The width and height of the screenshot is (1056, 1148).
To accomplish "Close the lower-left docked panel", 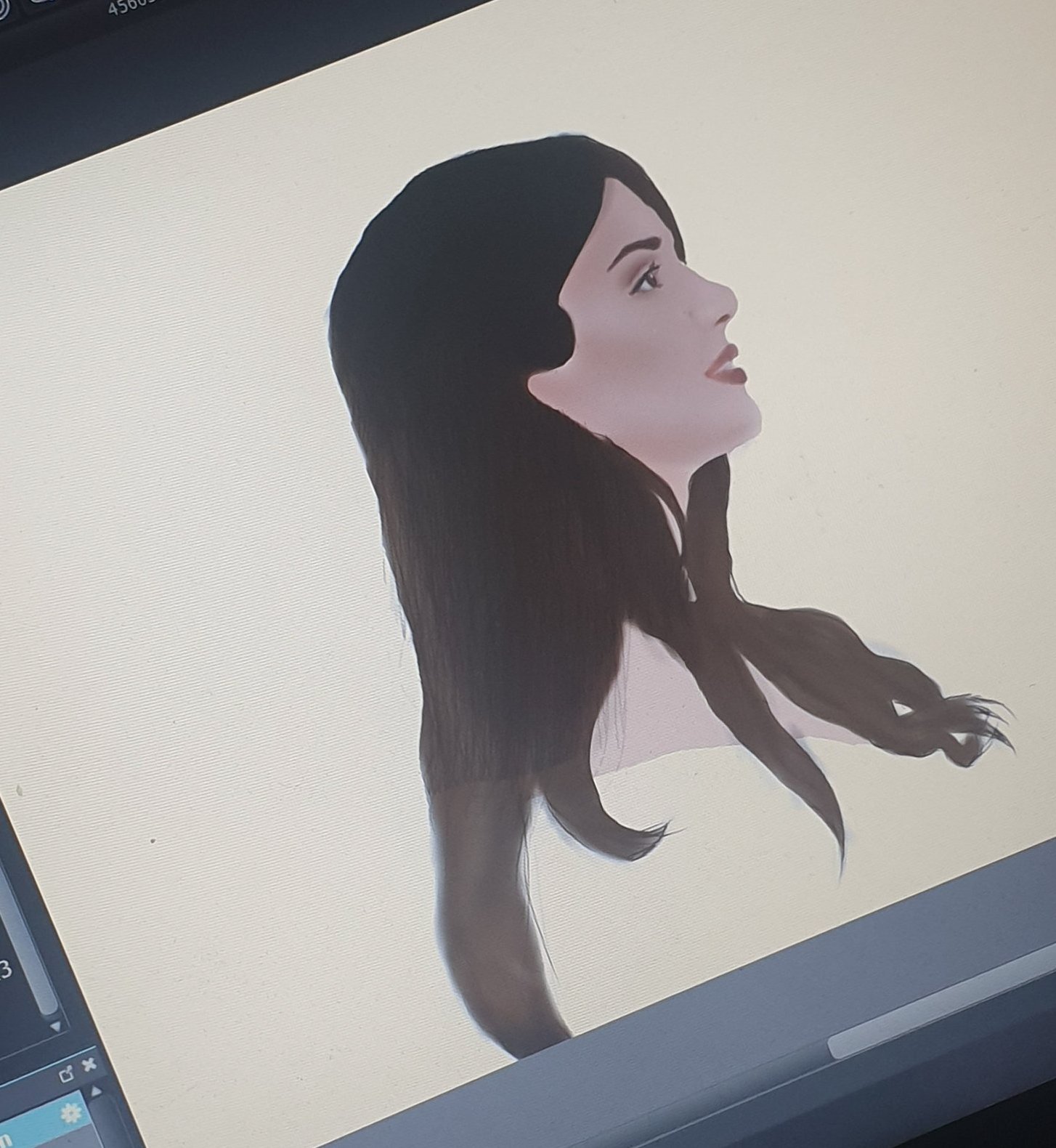I will point(89,1065).
